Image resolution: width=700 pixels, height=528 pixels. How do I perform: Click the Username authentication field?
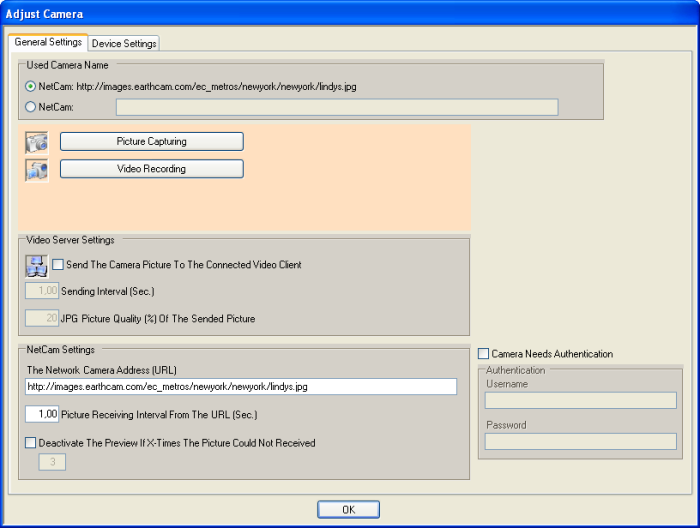580,401
